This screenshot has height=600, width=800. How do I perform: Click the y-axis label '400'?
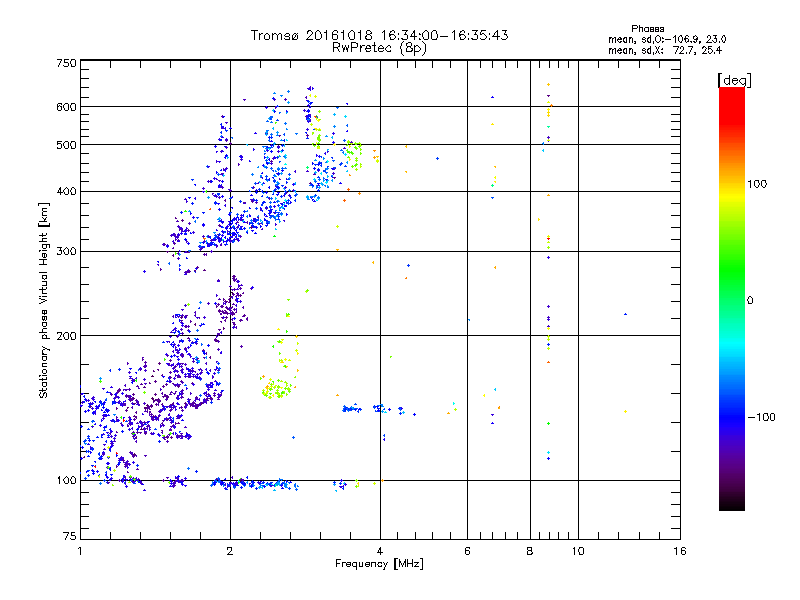[x=67, y=191]
